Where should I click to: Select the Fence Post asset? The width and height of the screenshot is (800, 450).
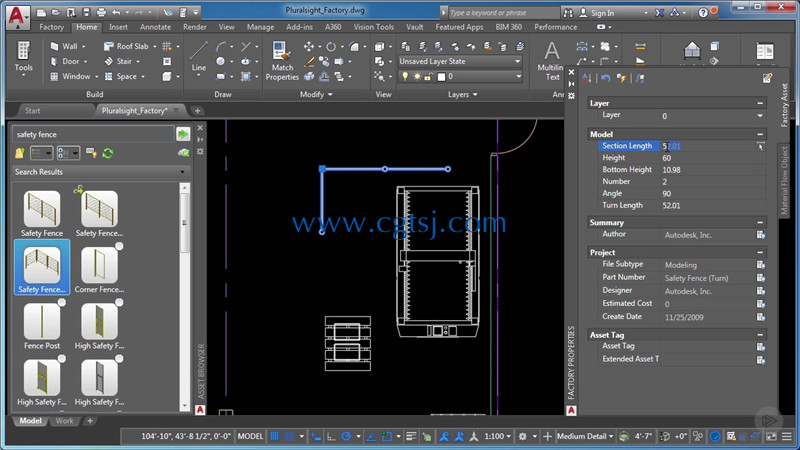[x=42, y=326]
